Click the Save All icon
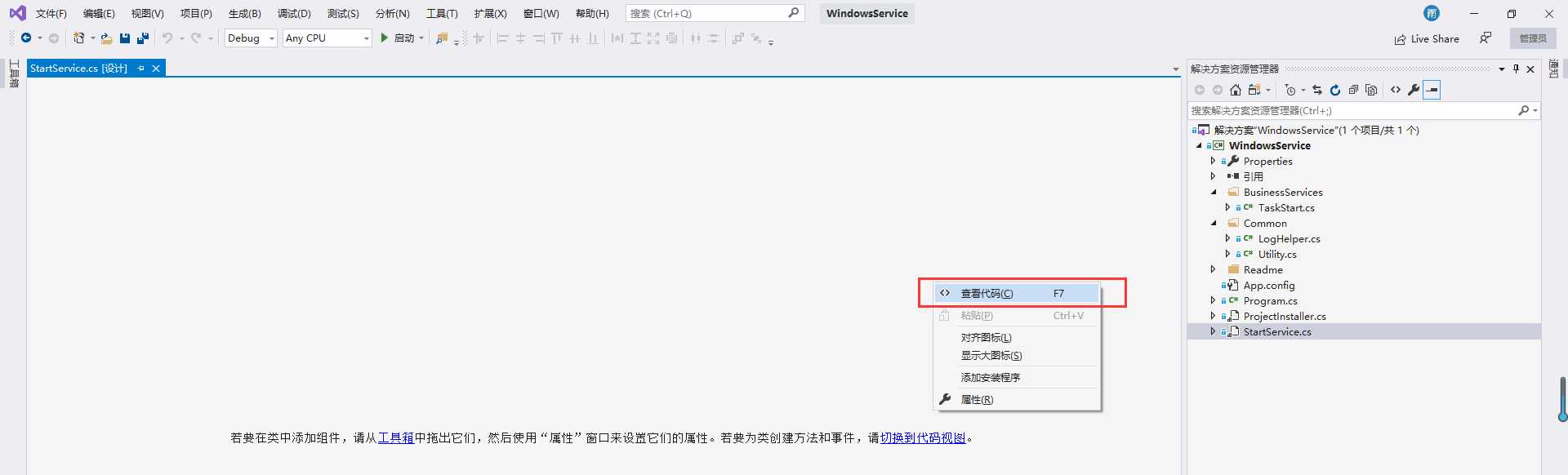This screenshot has width=1568, height=475. (x=143, y=38)
